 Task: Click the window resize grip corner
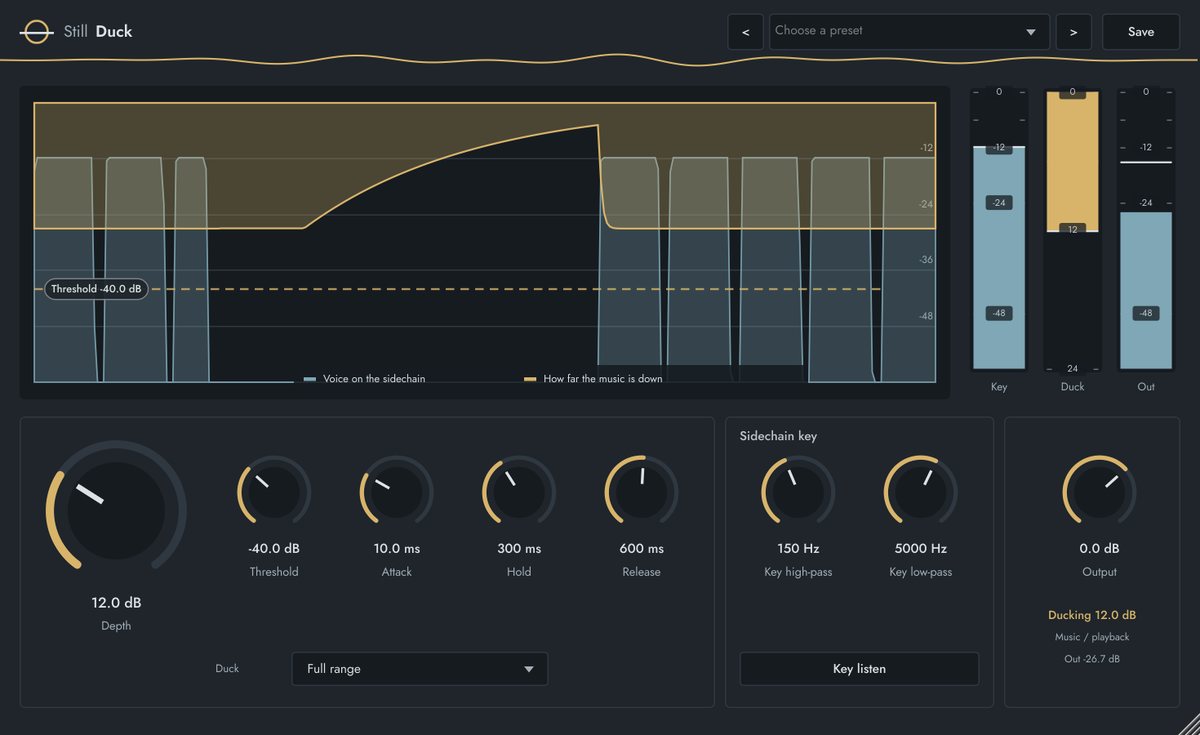[x=1187, y=723]
